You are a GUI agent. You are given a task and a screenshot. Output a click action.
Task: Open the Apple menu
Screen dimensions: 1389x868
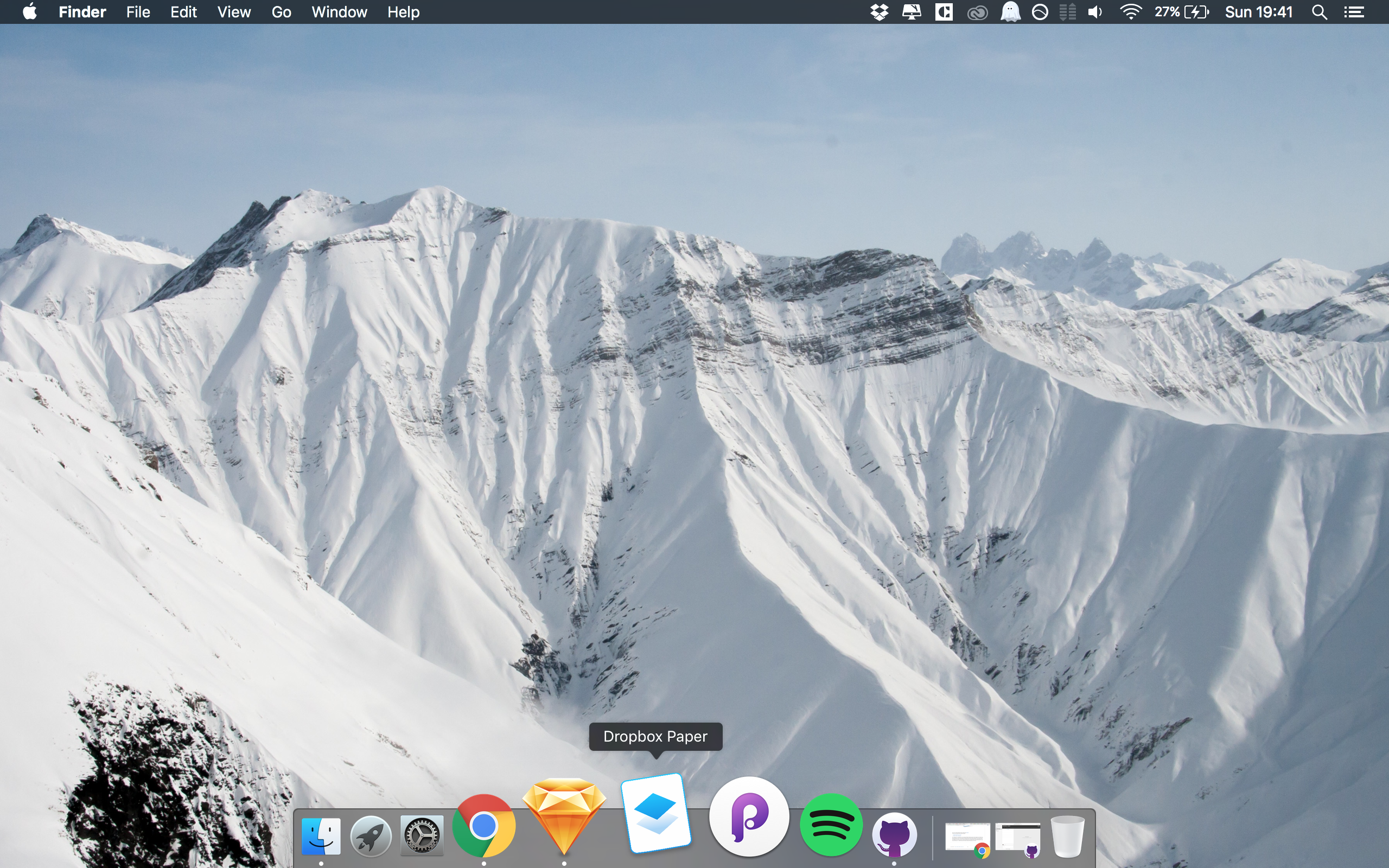click(x=30, y=11)
